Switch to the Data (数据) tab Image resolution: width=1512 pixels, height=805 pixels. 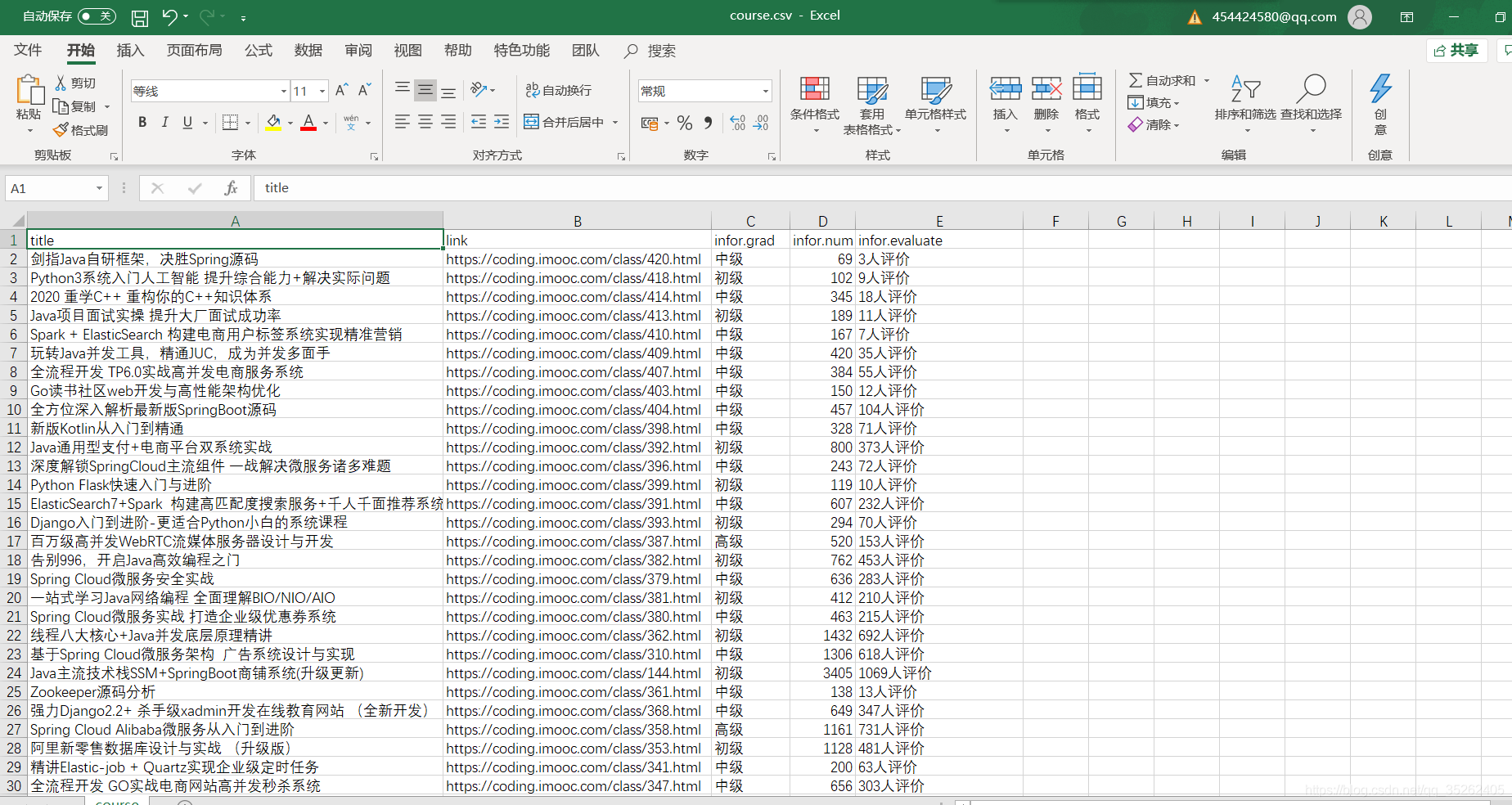[308, 51]
